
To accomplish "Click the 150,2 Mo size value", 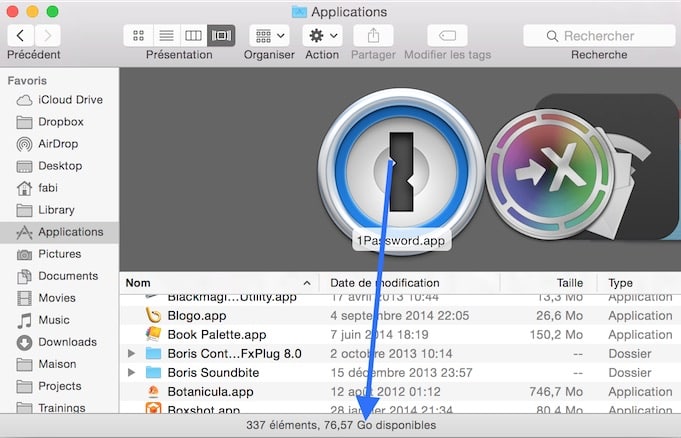I will pyautogui.click(x=556, y=335).
